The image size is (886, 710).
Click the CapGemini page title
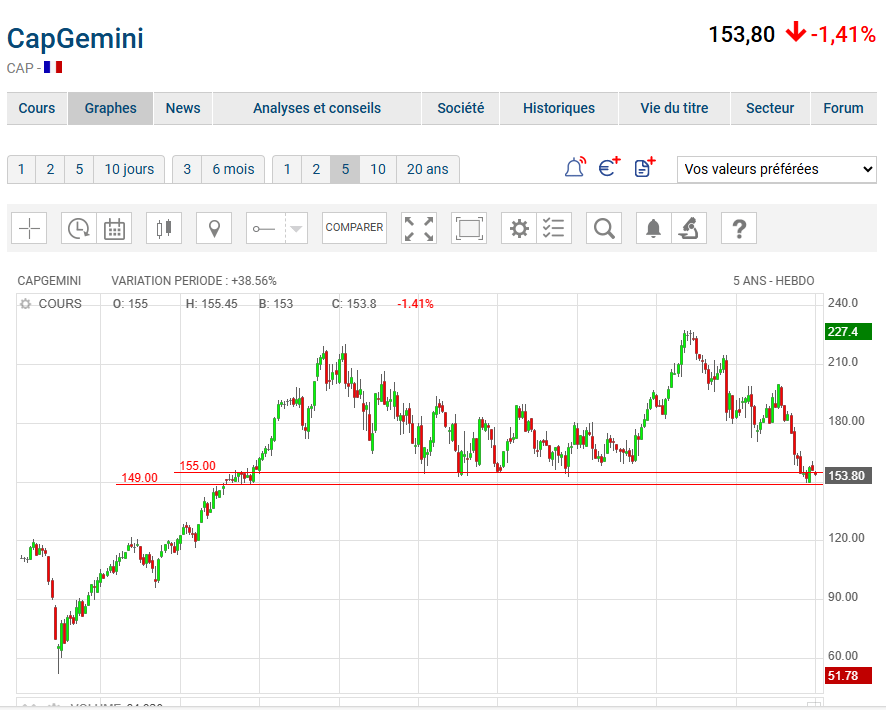tap(75, 38)
